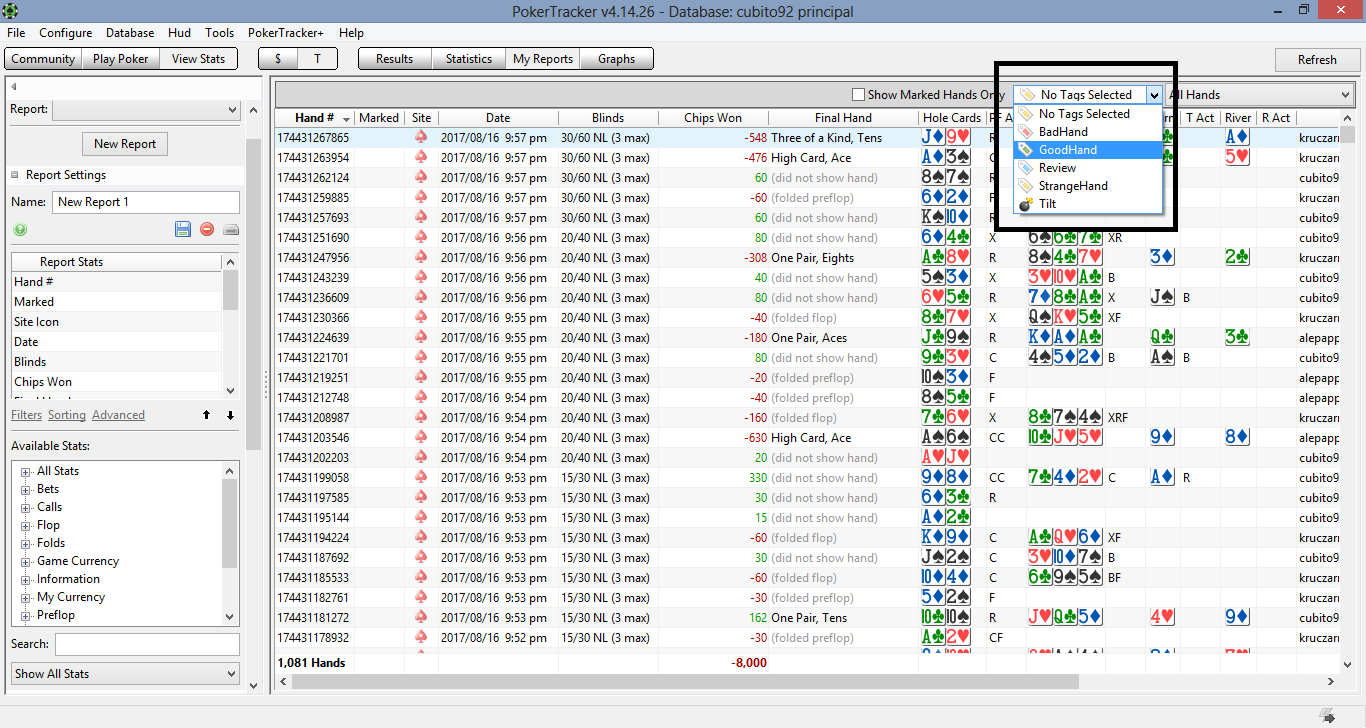Switch to the Statistics tab
This screenshot has height=728, width=1366.
point(468,59)
